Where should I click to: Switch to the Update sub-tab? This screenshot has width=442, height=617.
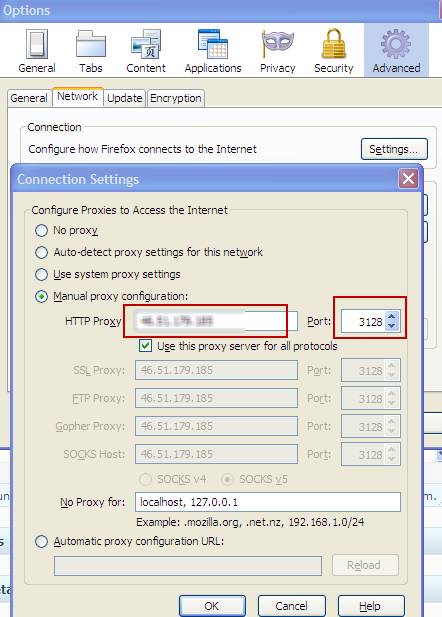coord(124,98)
